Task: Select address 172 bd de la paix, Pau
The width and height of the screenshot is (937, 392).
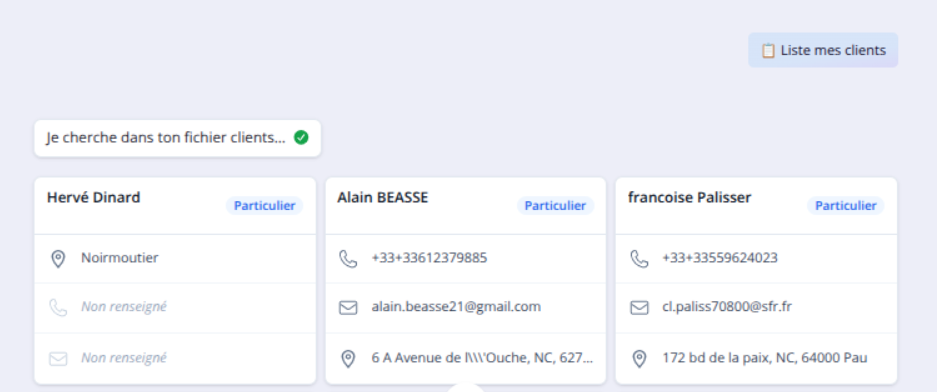Action: [765, 358]
